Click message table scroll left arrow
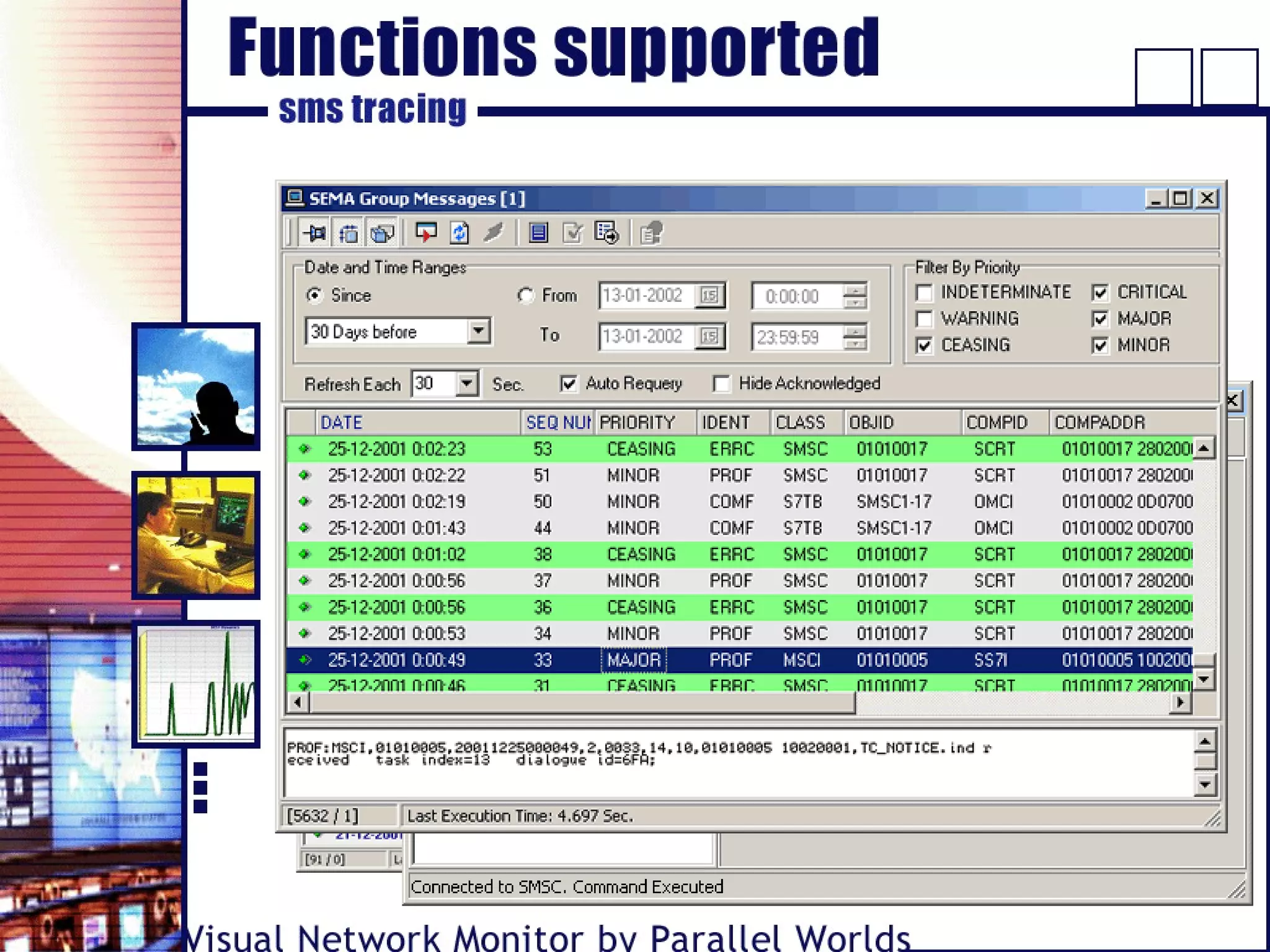This screenshot has width=1270, height=952. (298, 703)
